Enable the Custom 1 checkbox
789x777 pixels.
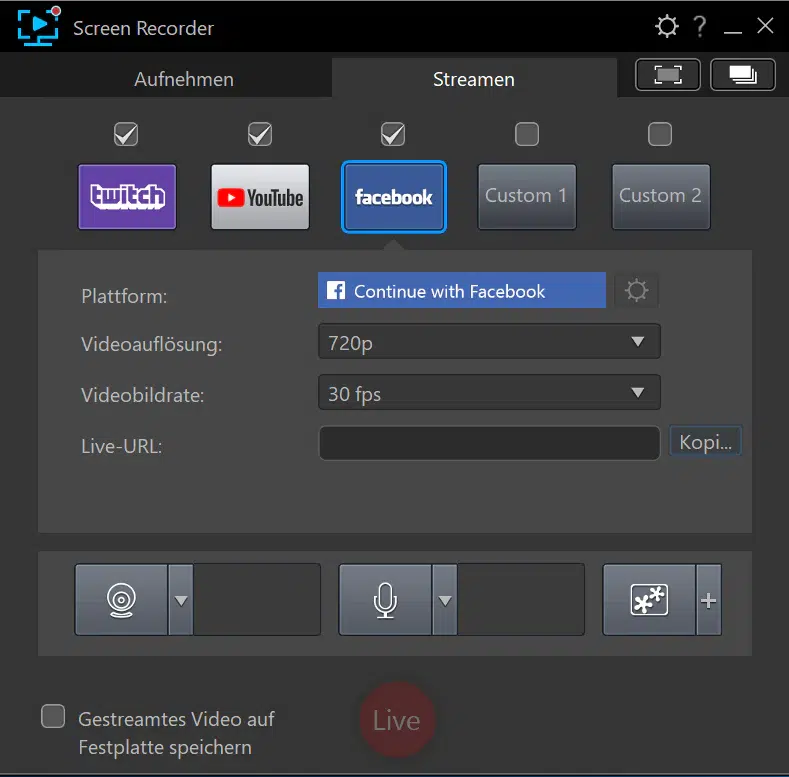click(526, 134)
